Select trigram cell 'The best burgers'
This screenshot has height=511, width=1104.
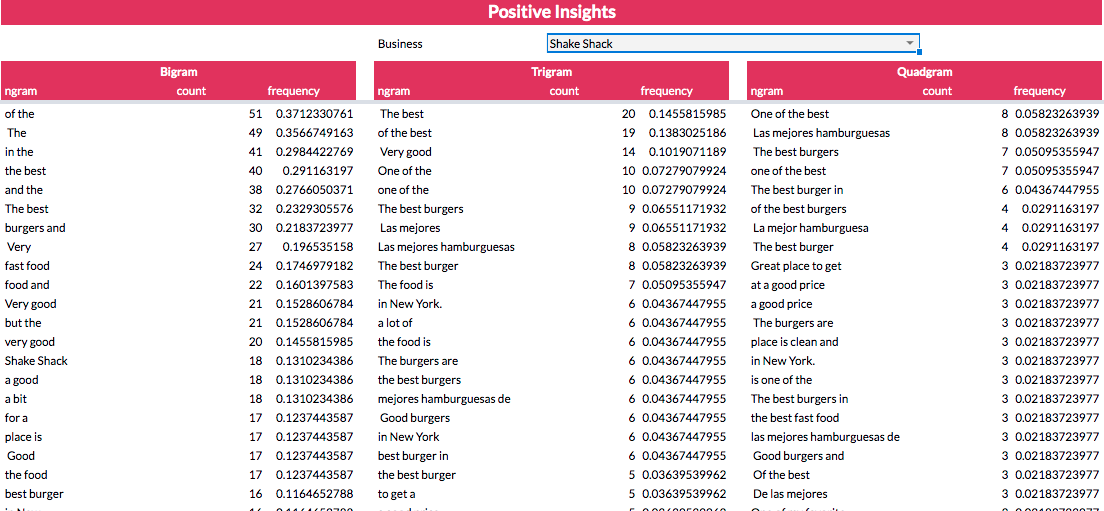(x=420, y=209)
